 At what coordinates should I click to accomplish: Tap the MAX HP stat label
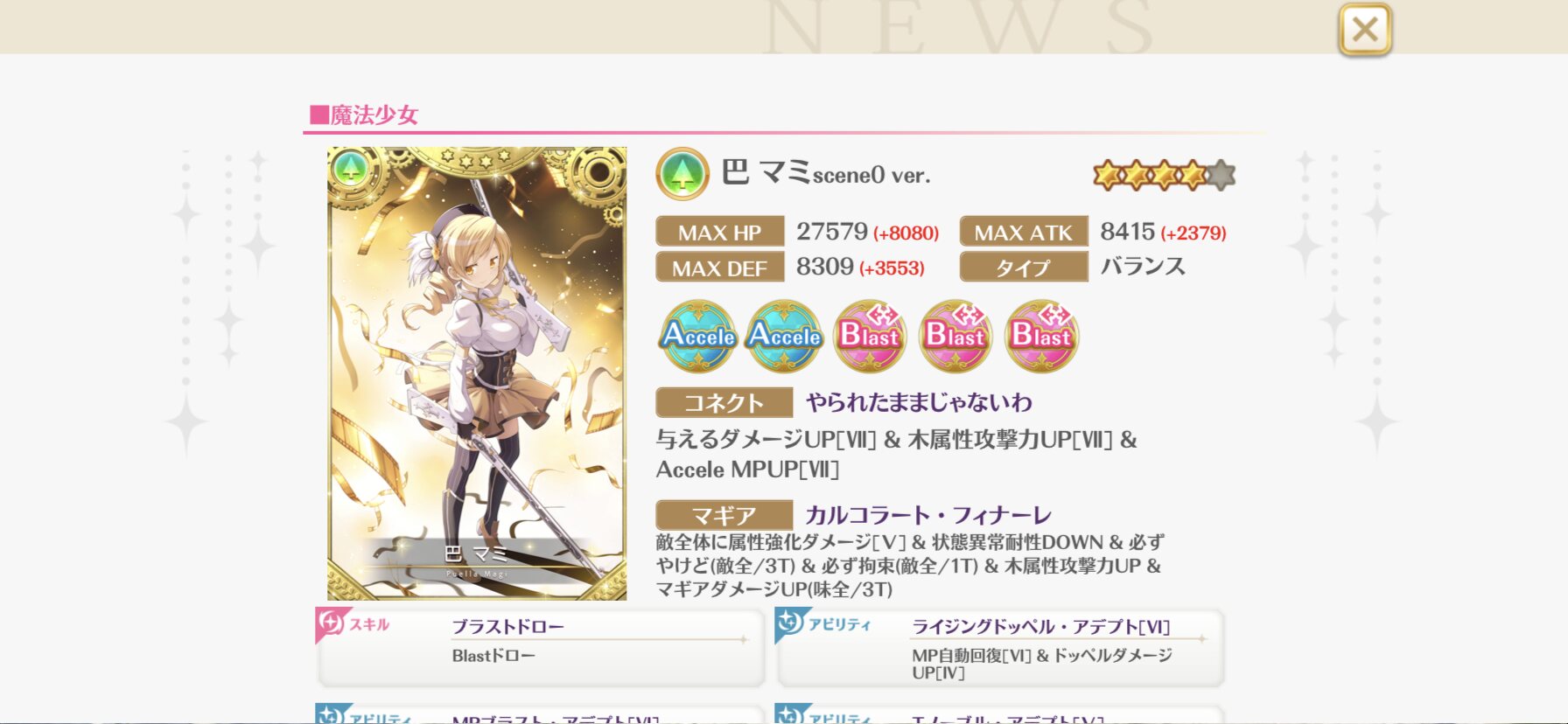coord(719,232)
